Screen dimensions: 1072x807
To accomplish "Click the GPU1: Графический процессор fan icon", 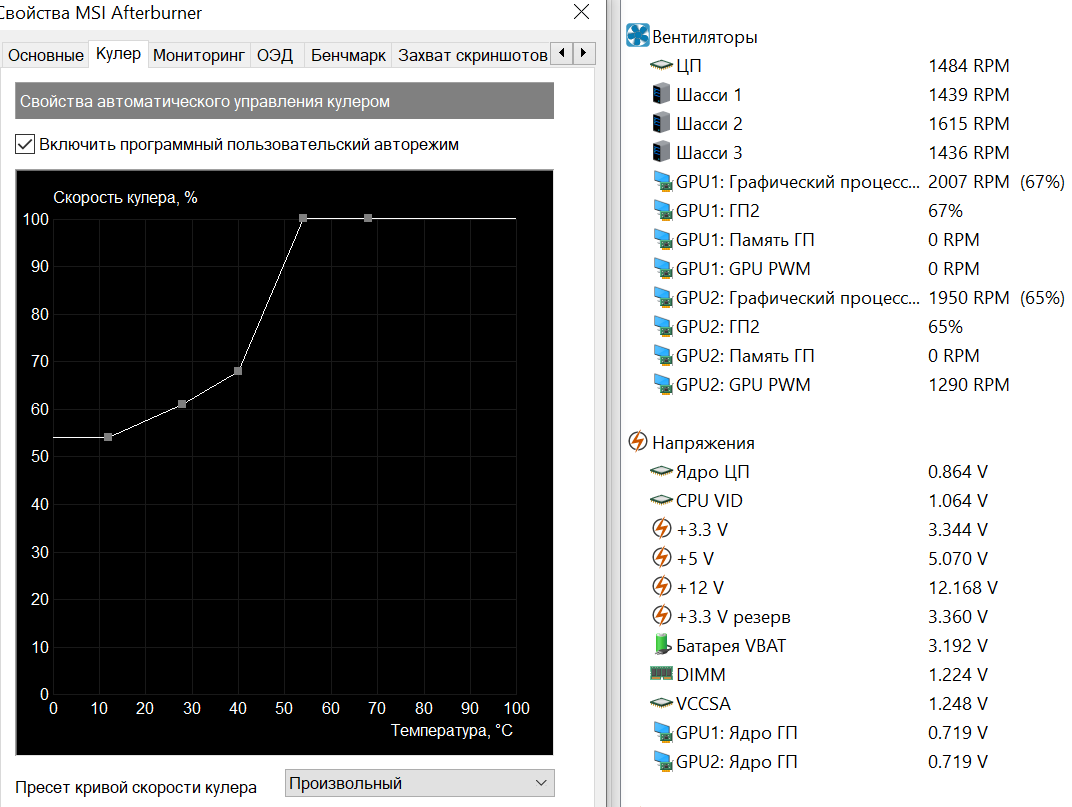I will coord(663,181).
